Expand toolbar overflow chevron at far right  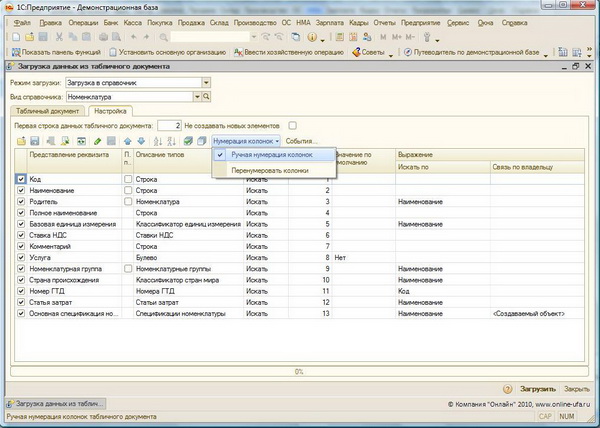pos(589,52)
